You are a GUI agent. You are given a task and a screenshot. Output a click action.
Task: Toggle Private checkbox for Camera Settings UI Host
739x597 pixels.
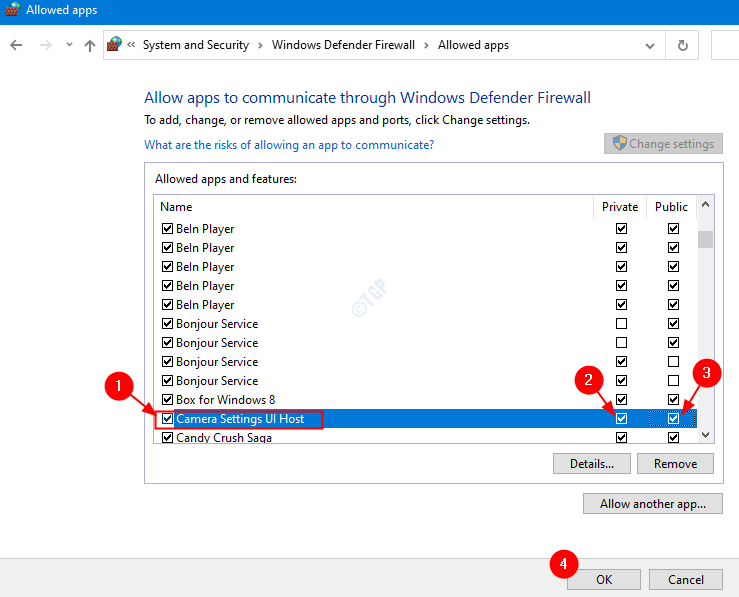pyautogui.click(x=621, y=418)
